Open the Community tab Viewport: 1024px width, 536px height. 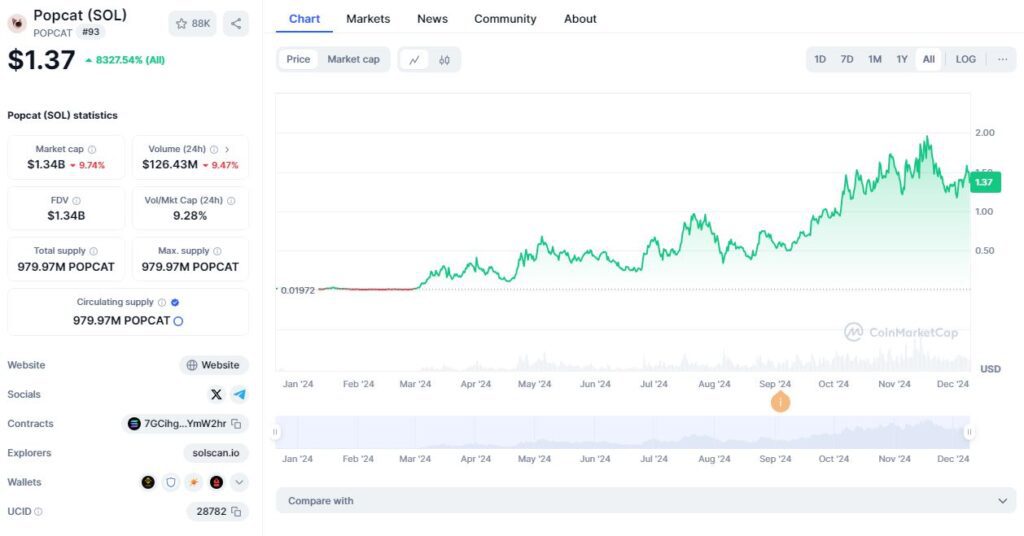(x=505, y=19)
